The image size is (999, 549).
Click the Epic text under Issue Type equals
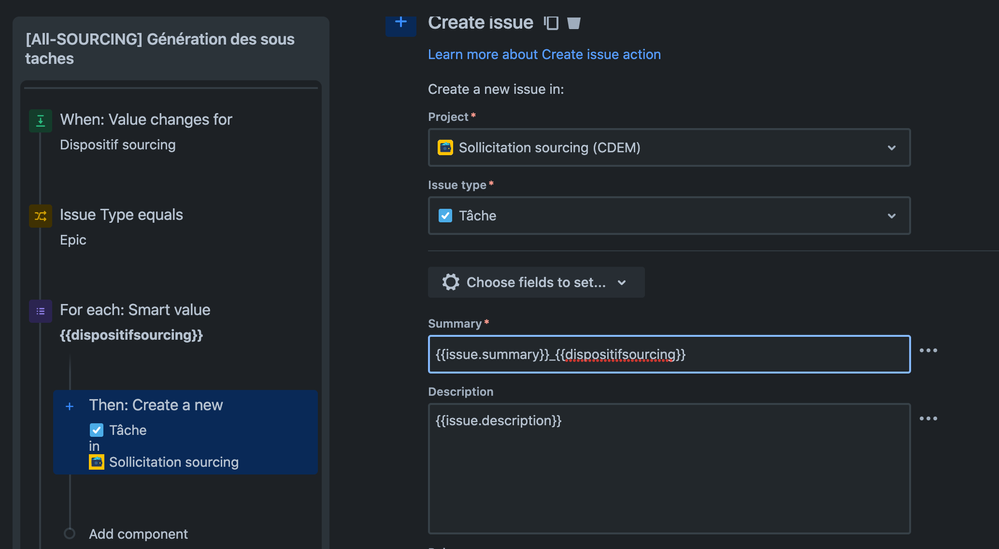tap(73, 240)
